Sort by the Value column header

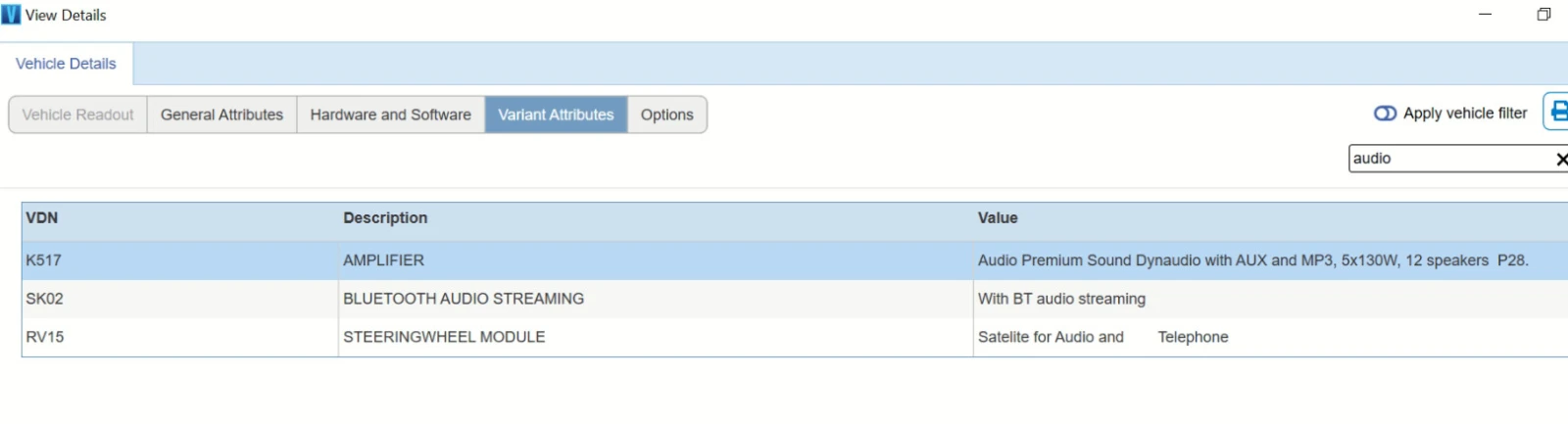[x=998, y=218]
